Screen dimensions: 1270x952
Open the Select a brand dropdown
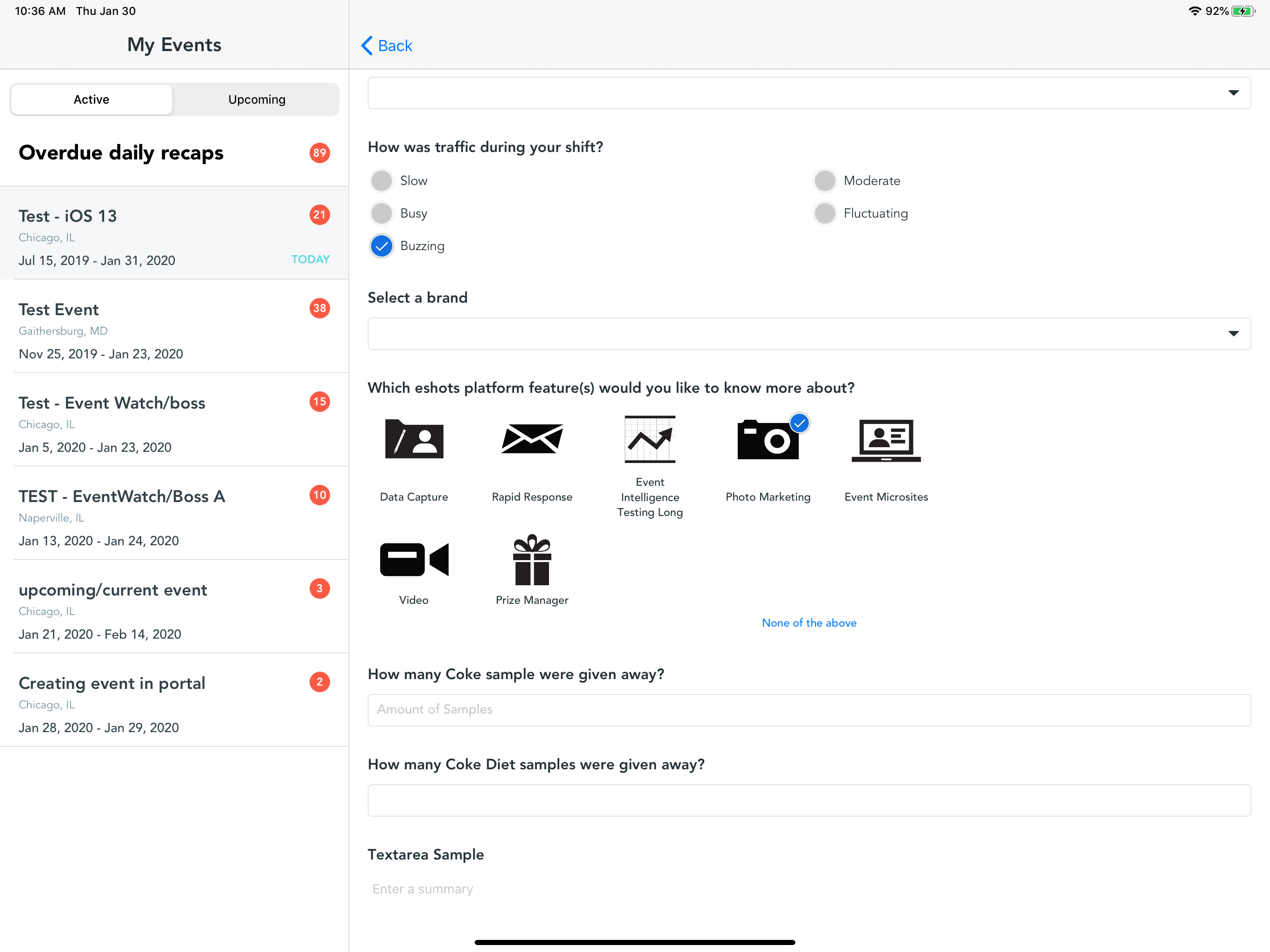809,334
